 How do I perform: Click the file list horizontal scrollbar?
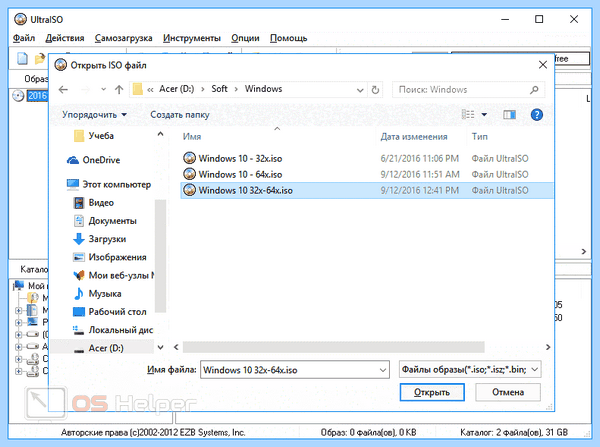333,347
